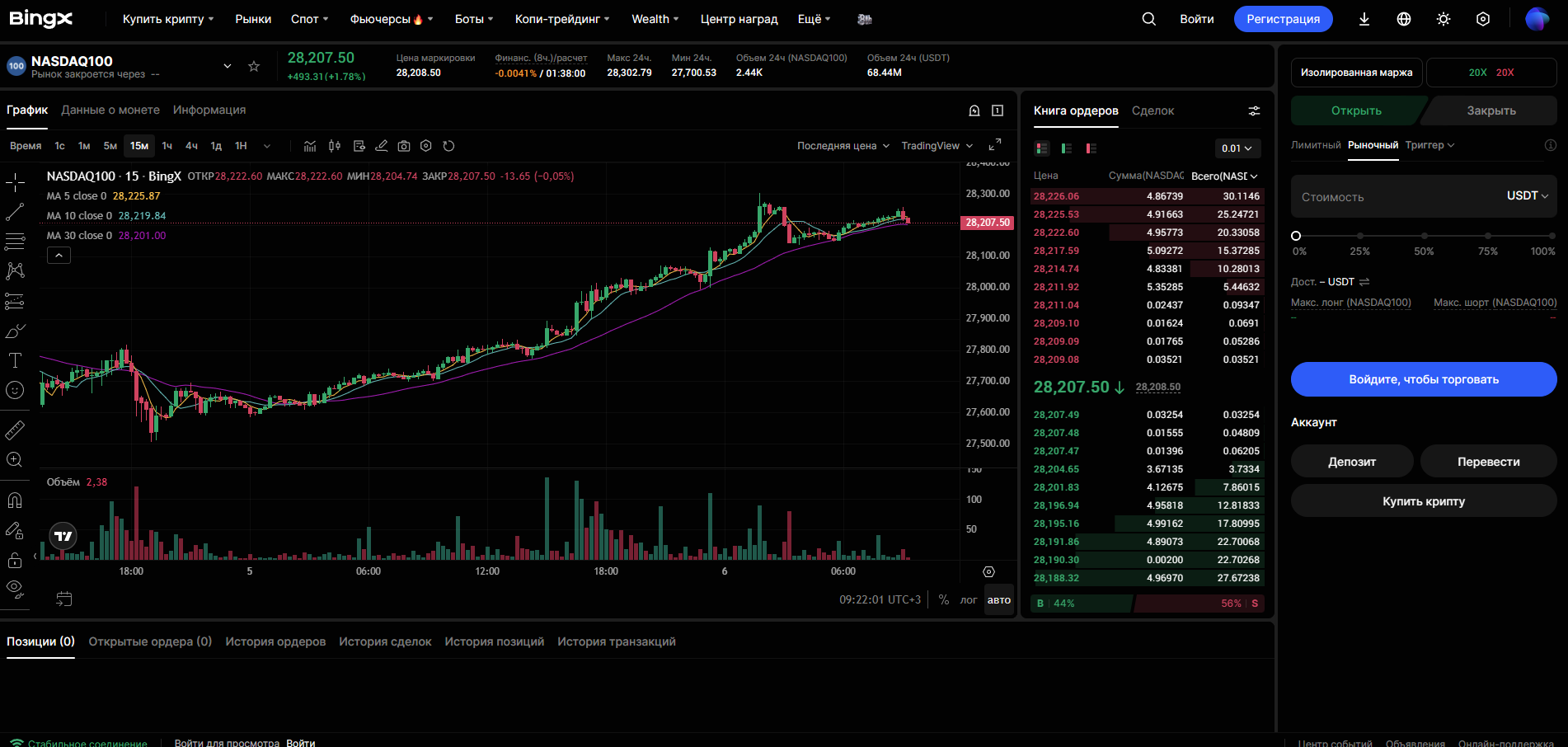Viewport: 1568px width, 747px height.
Task: Take a chart snapshot with camera icon
Action: coord(404,146)
